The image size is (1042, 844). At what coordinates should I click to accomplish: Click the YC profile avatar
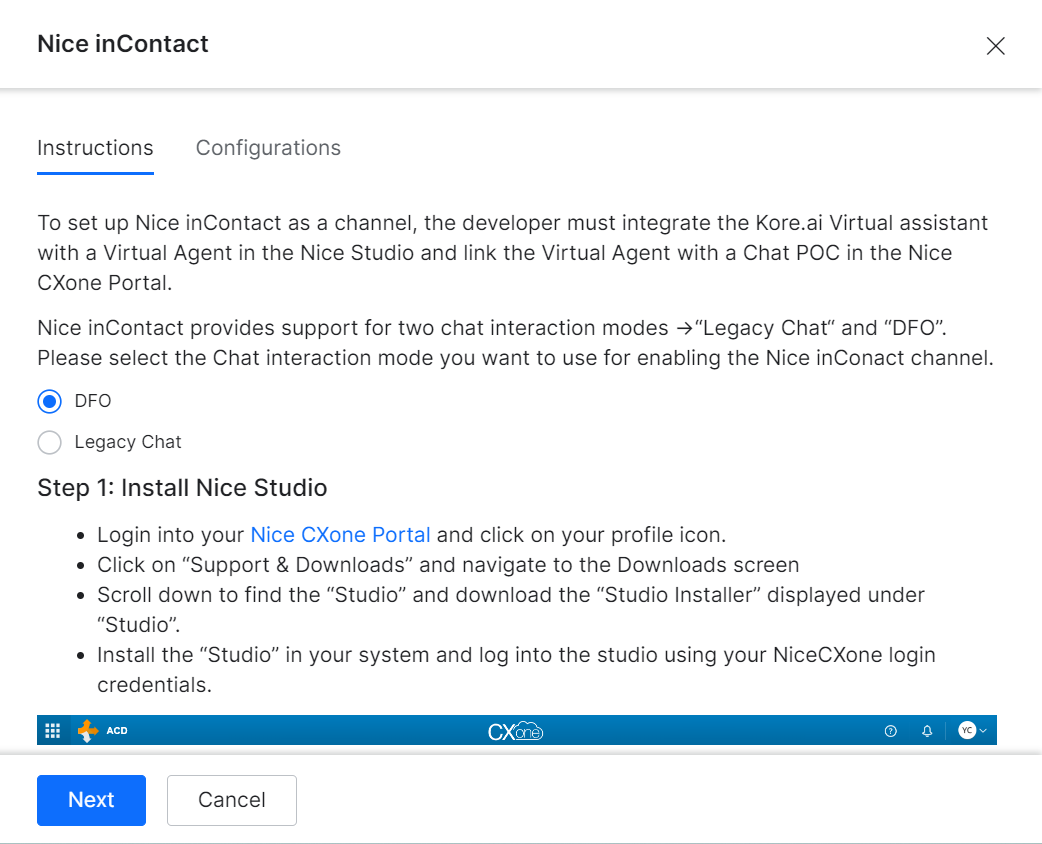pyautogui.click(x=966, y=731)
